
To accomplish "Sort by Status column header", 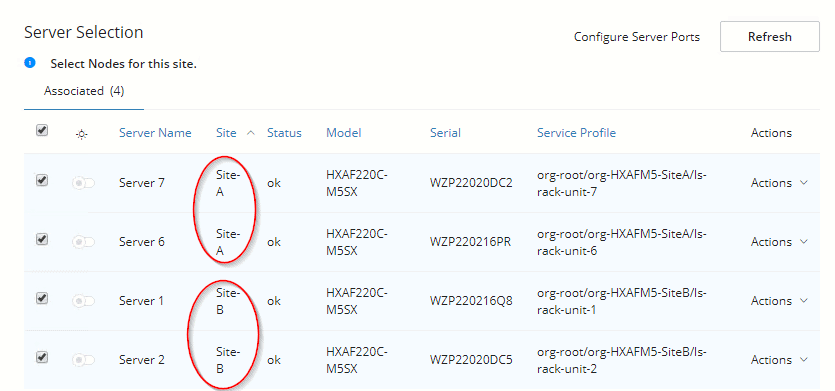I will coord(284,133).
